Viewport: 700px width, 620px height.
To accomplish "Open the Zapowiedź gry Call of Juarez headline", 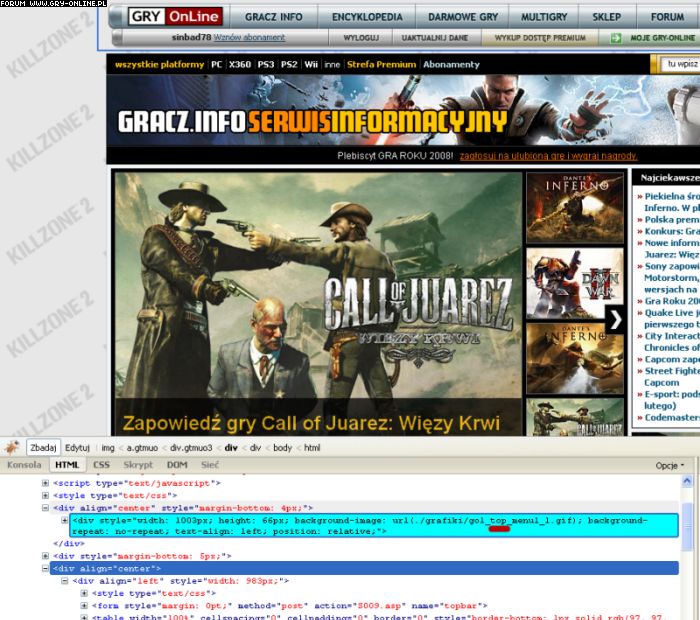I will click(x=311, y=423).
